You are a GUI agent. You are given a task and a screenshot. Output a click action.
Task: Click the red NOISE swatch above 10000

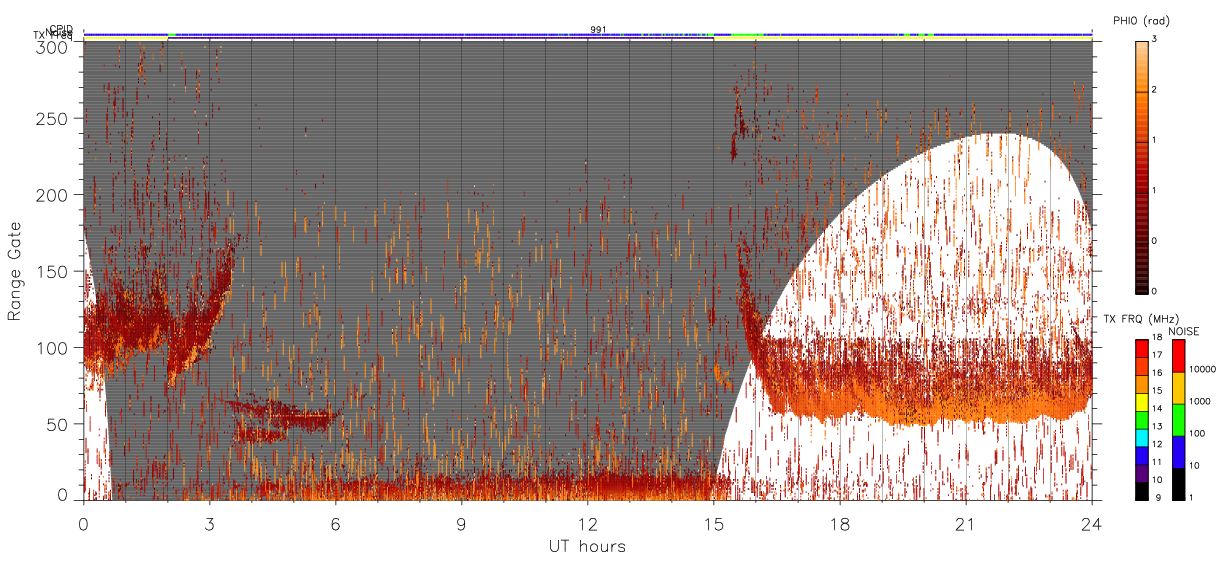pos(1177,356)
